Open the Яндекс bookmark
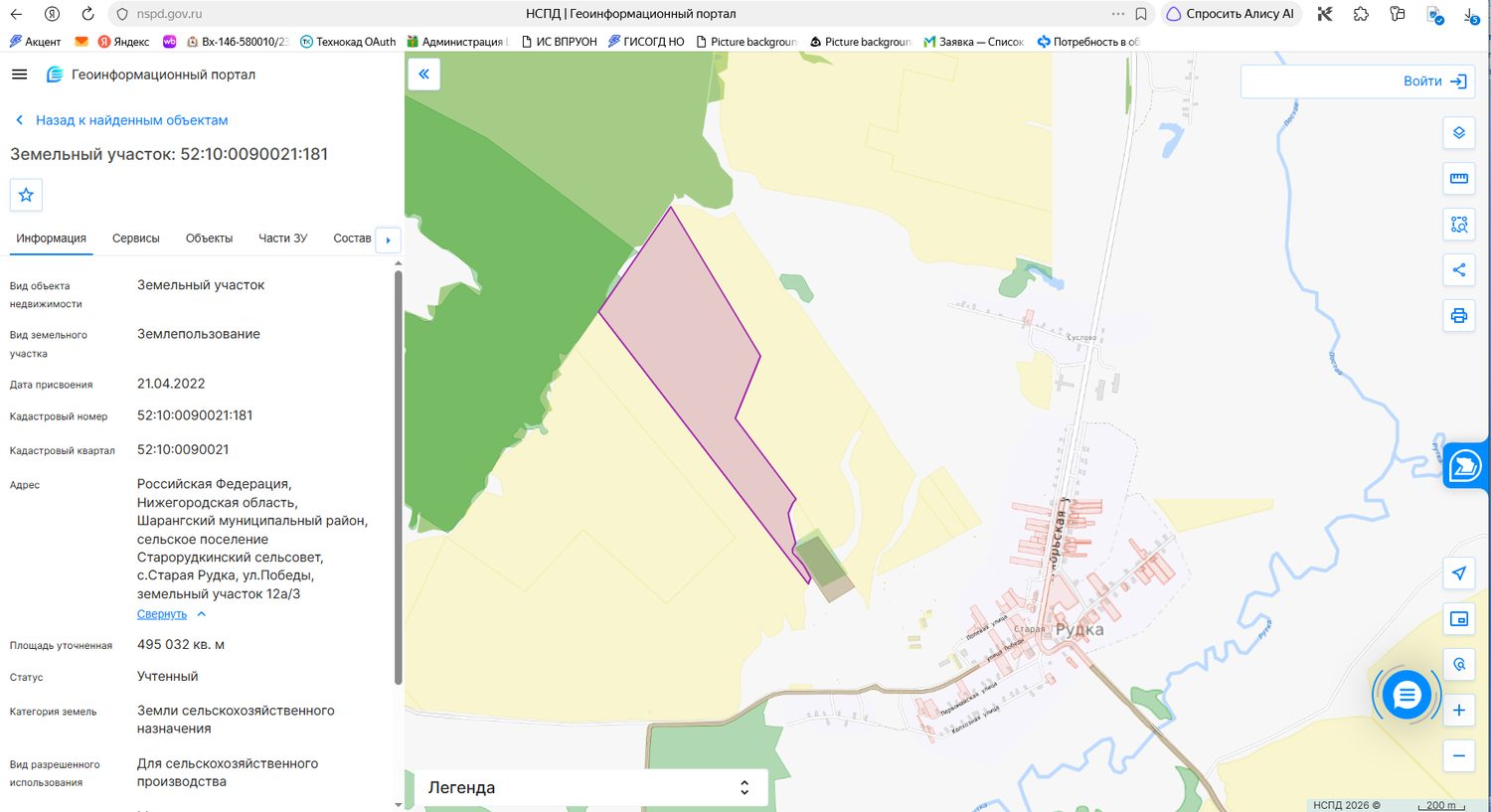The width and height of the screenshot is (1491, 812). point(123,42)
